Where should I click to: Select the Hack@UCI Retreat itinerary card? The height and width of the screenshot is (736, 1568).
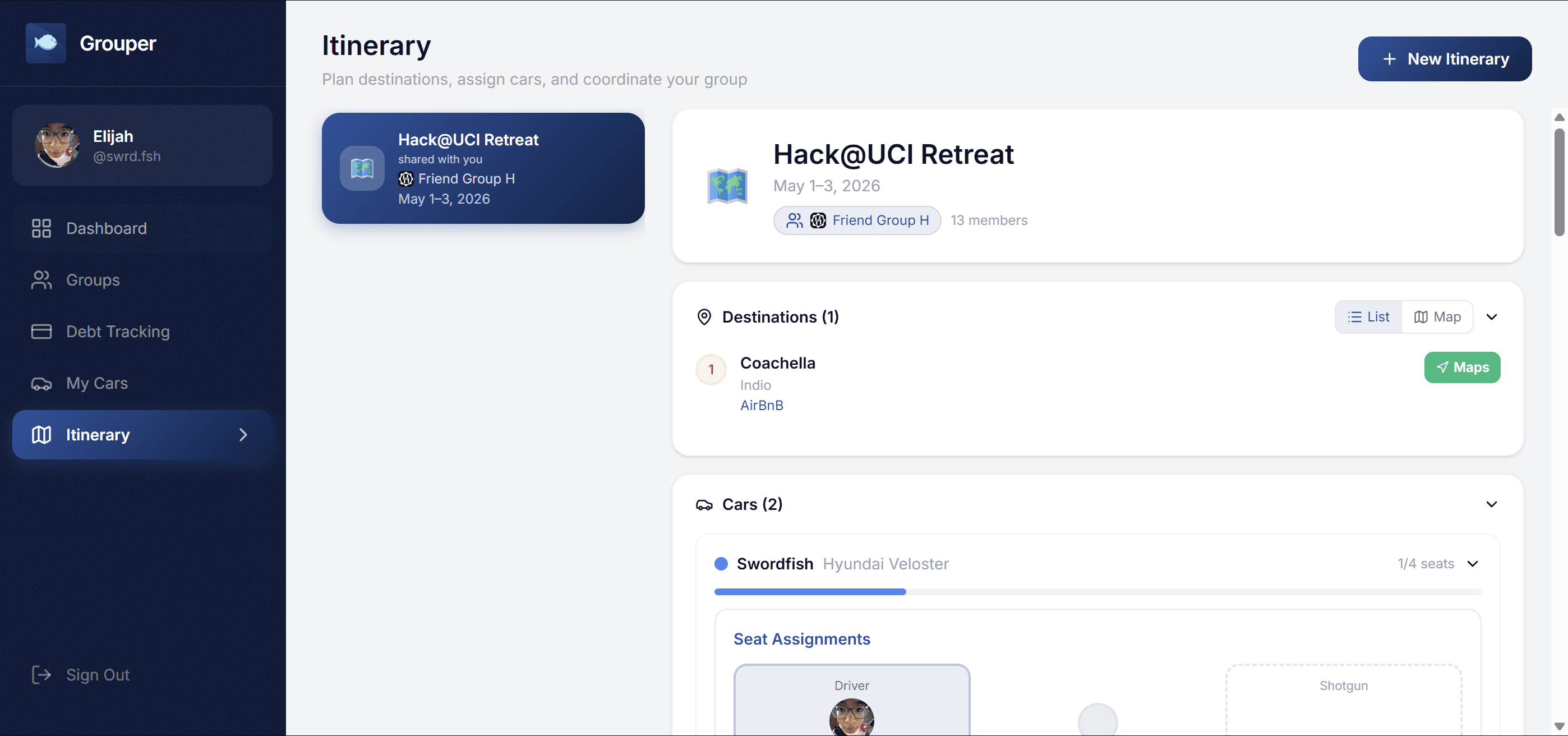[483, 168]
